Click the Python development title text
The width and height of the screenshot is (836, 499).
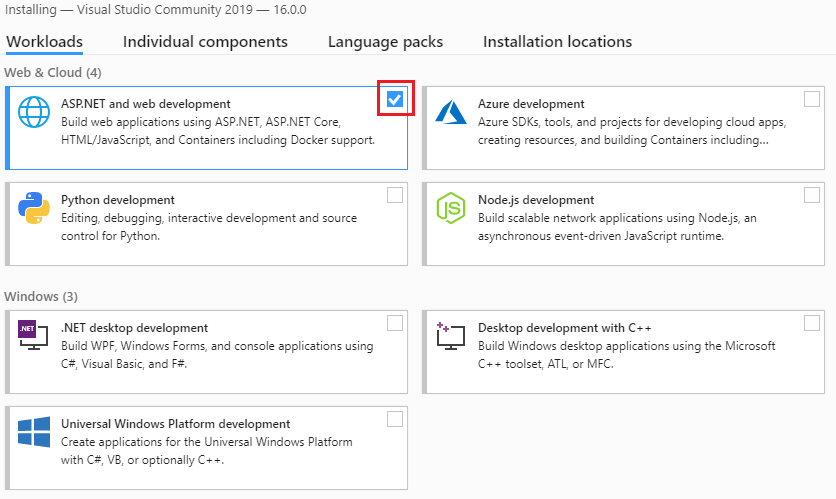click(x=118, y=200)
